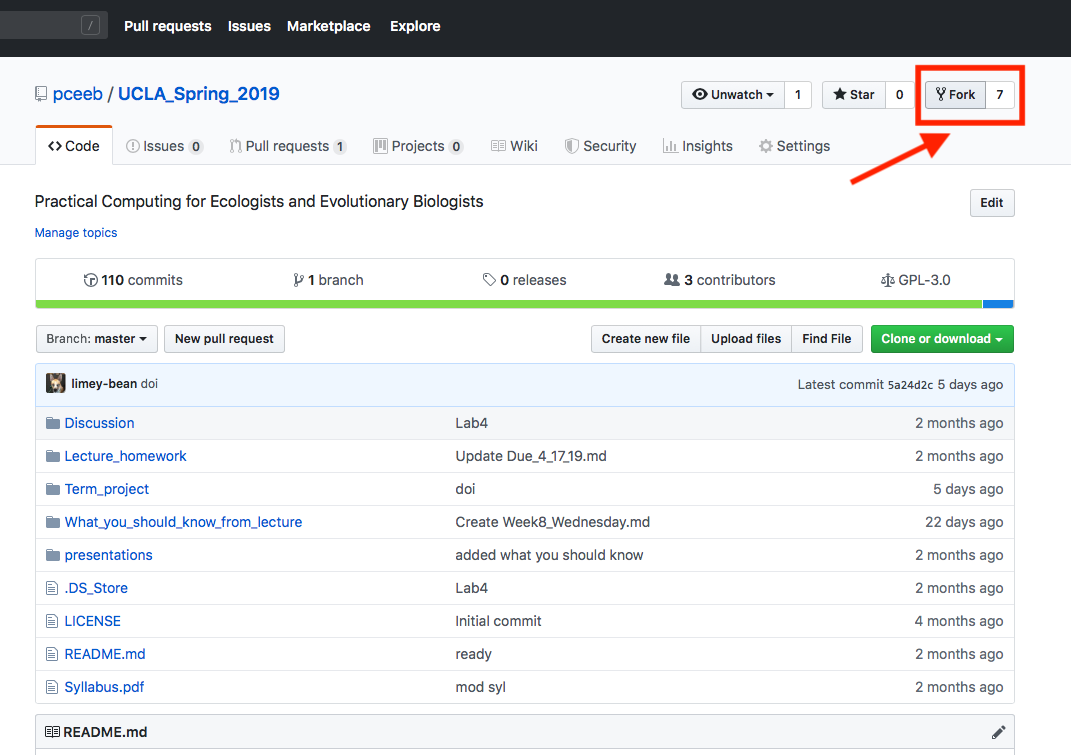Screen dimensions: 1071x755
Task: Click commit message 'Update Due_4_17_19.md'
Action: point(531,456)
